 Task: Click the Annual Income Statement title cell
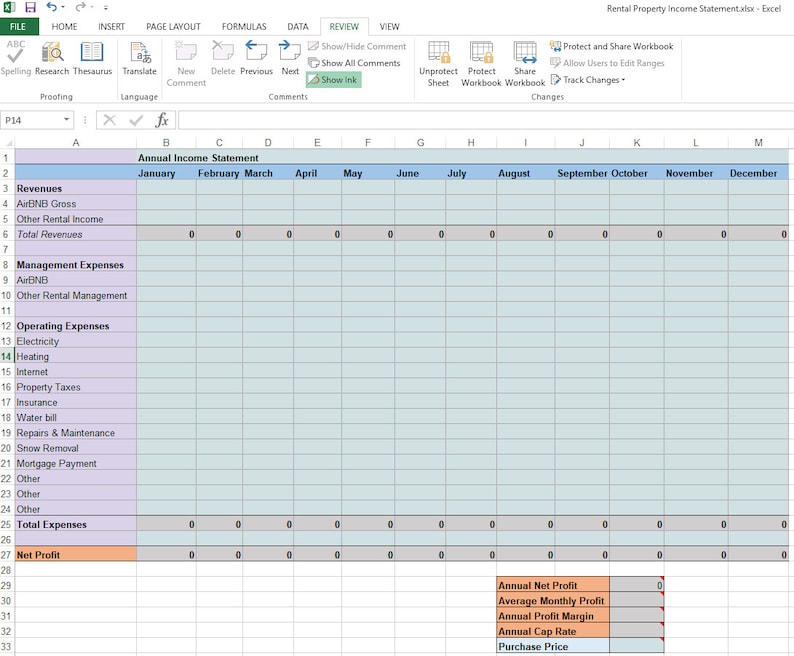coord(198,158)
